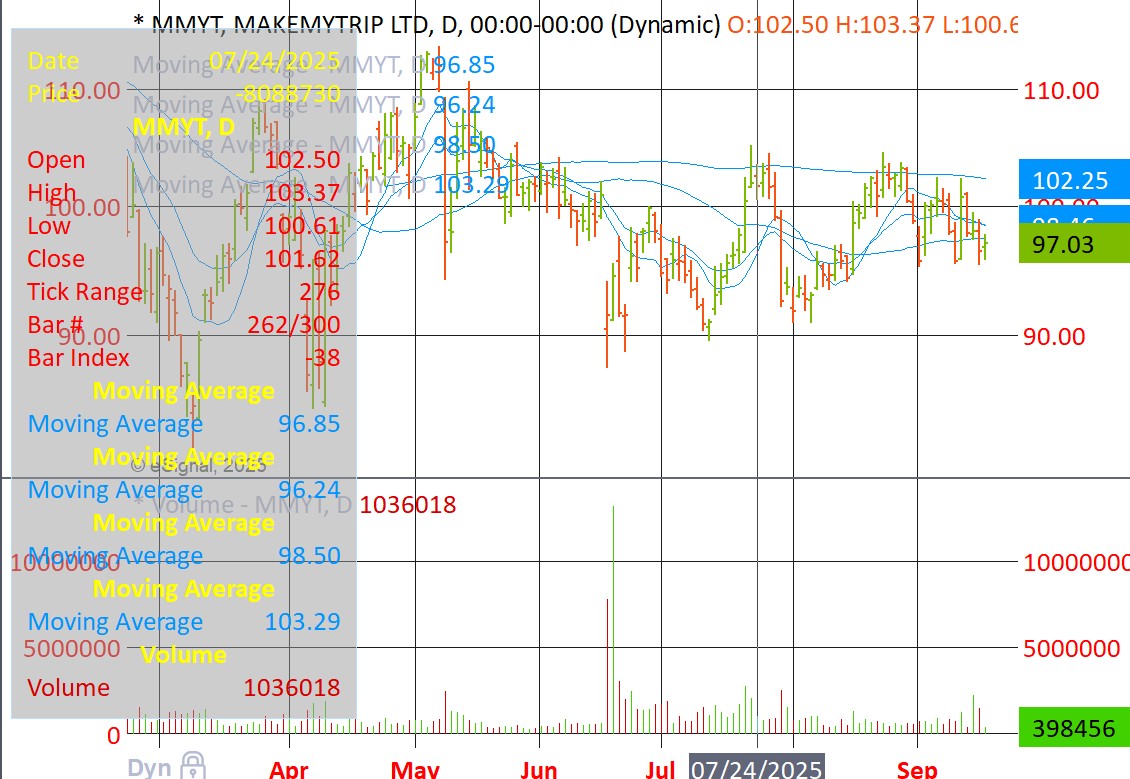Click the 90.00 label on right price axis
This screenshot has height=779, width=1130.
(1054, 336)
